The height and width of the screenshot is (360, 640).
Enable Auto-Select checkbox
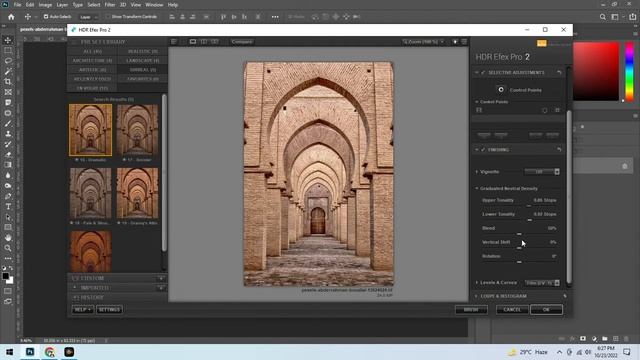46,17
